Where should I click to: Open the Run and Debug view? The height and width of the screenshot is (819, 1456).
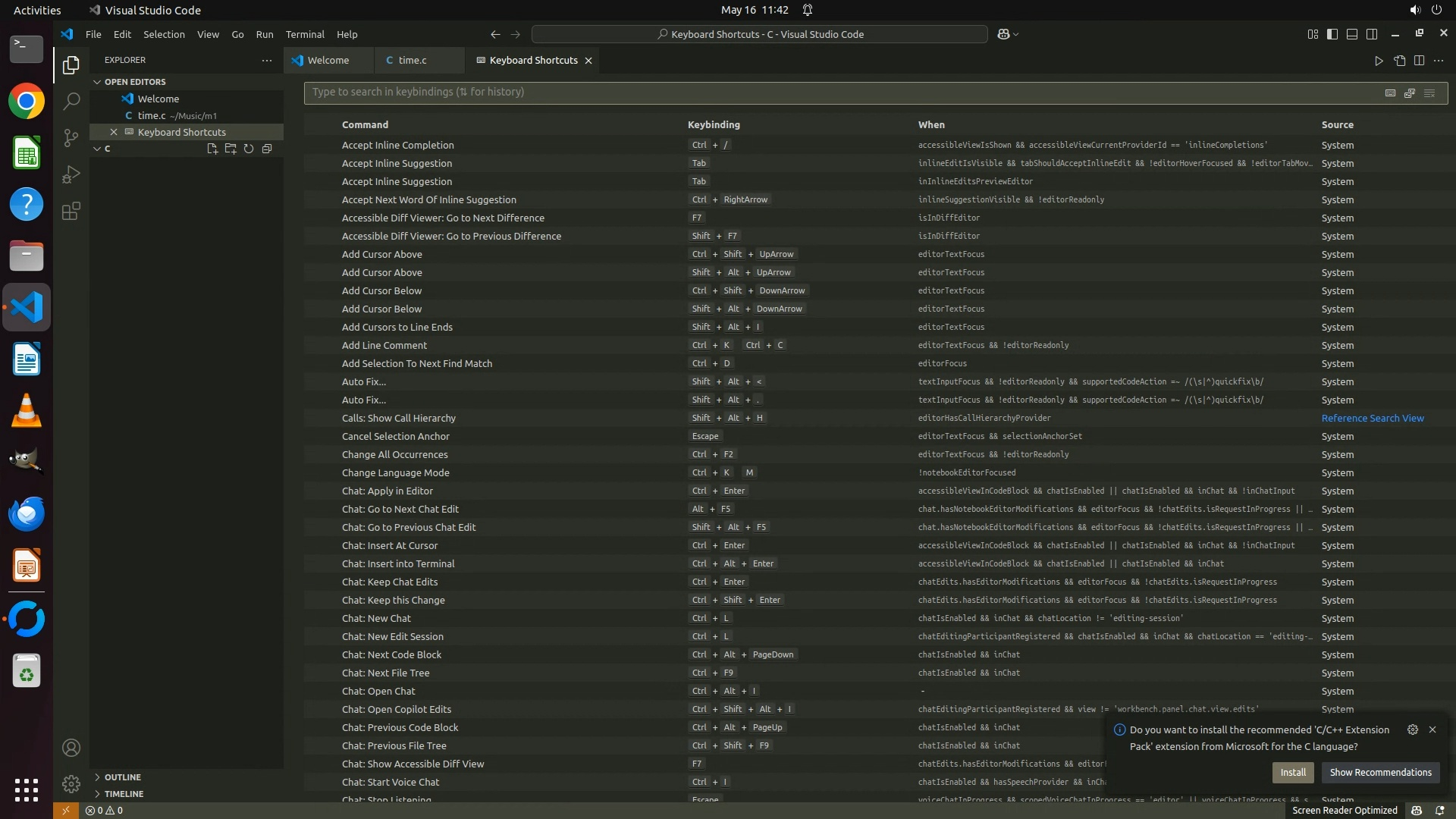[71, 175]
